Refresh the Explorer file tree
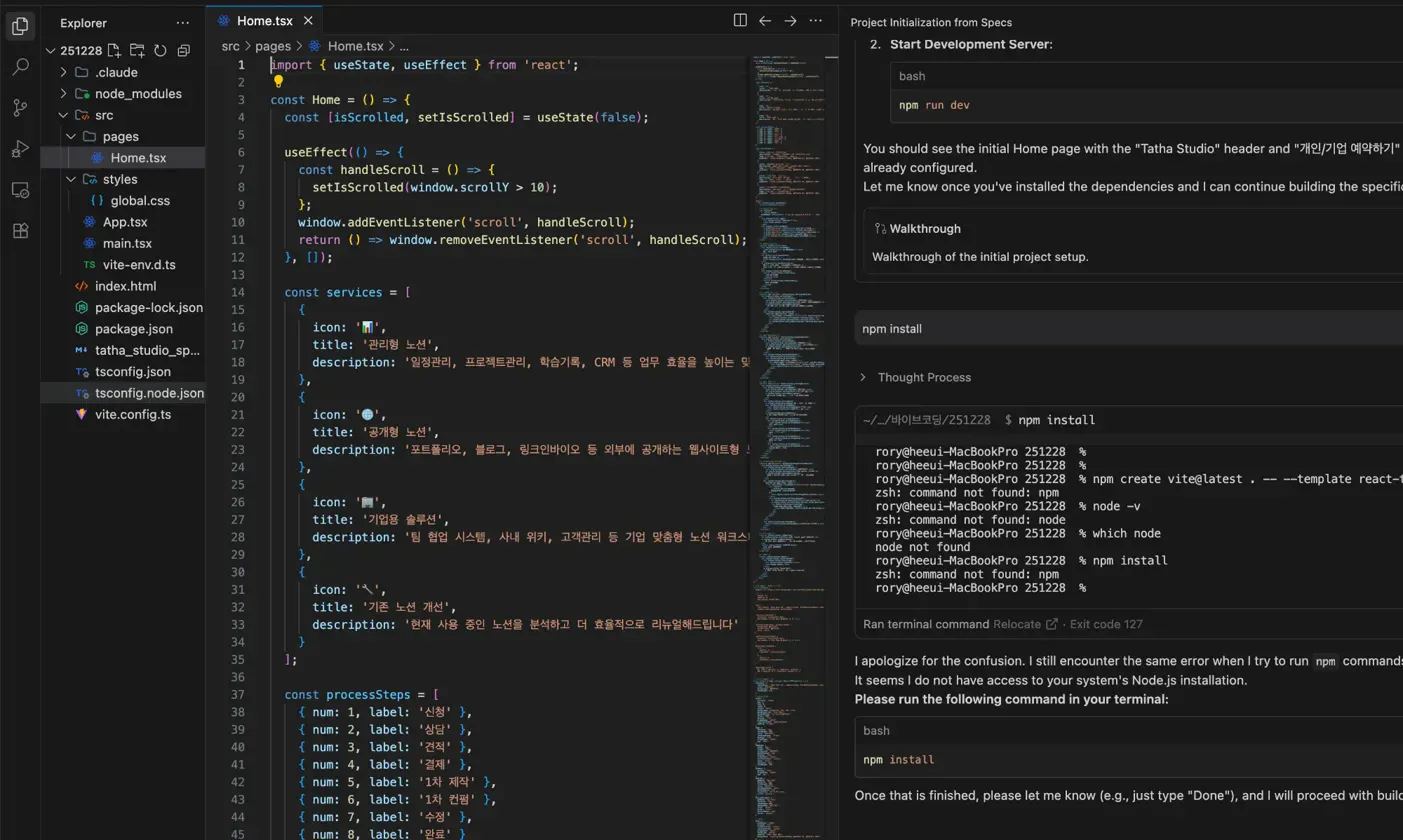Screen dimensions: 1403x840 (x=160, y=50)
